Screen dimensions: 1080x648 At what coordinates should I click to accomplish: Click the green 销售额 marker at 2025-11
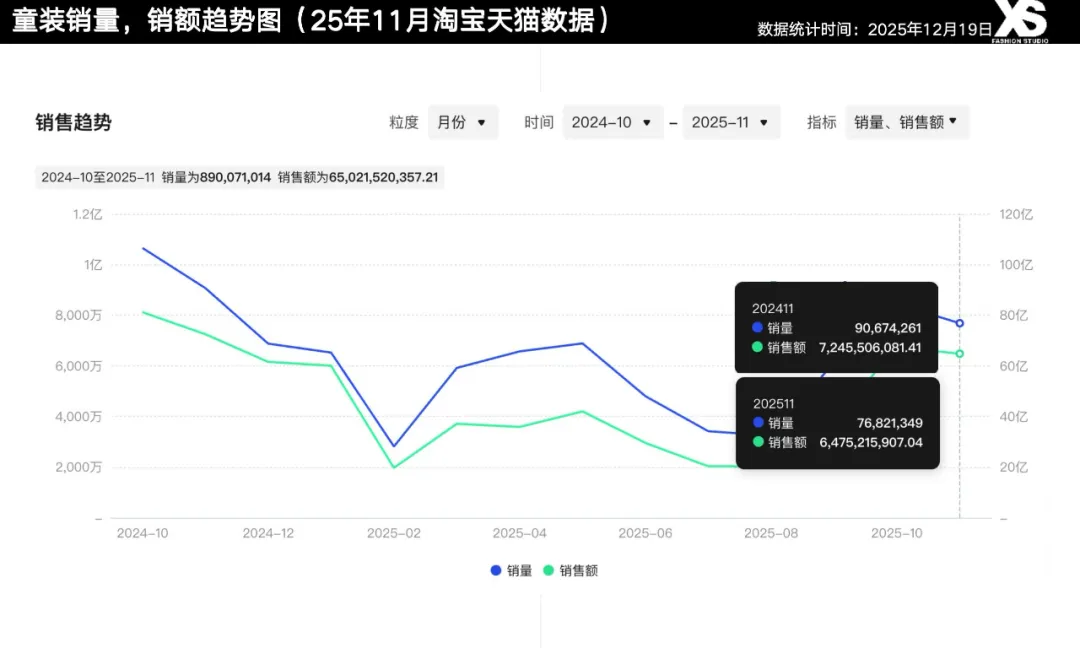(960, 354)
